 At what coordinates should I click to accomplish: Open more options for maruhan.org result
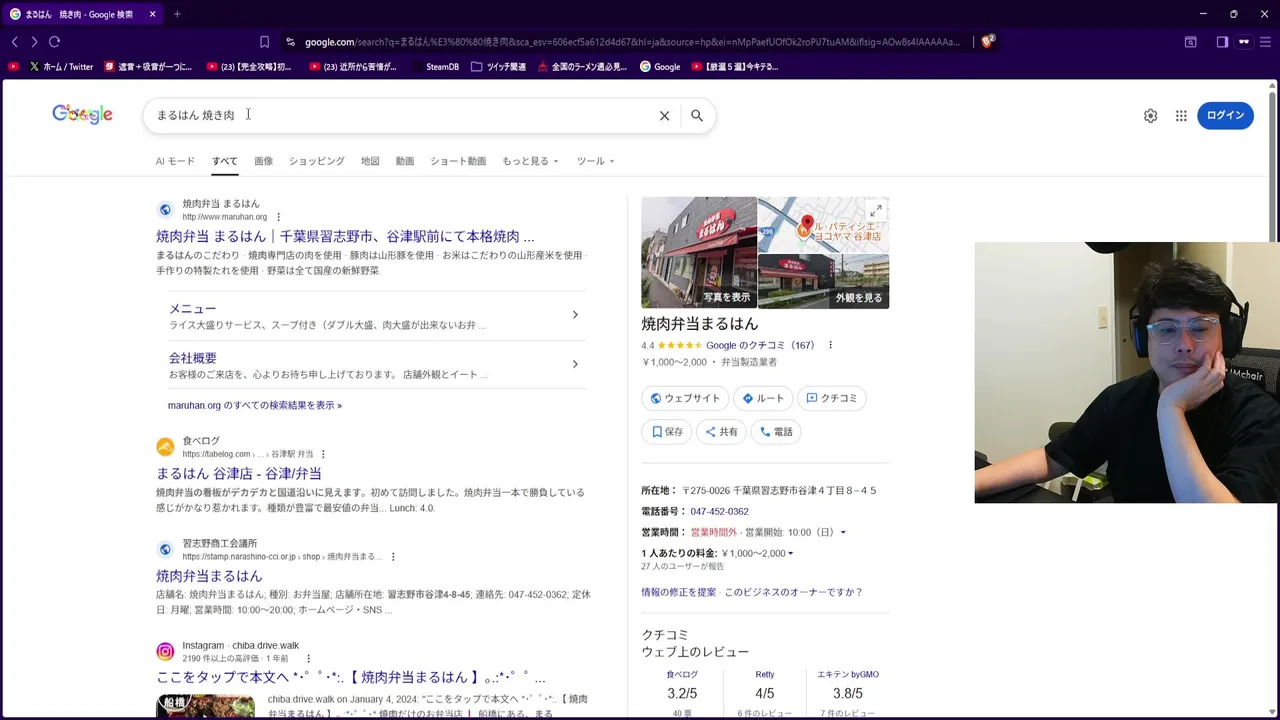point(279,217)
